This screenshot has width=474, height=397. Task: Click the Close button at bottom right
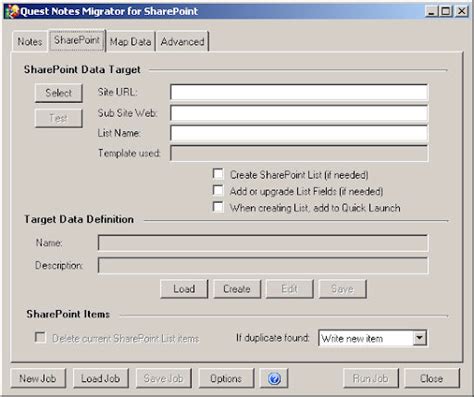coord(432,378)
